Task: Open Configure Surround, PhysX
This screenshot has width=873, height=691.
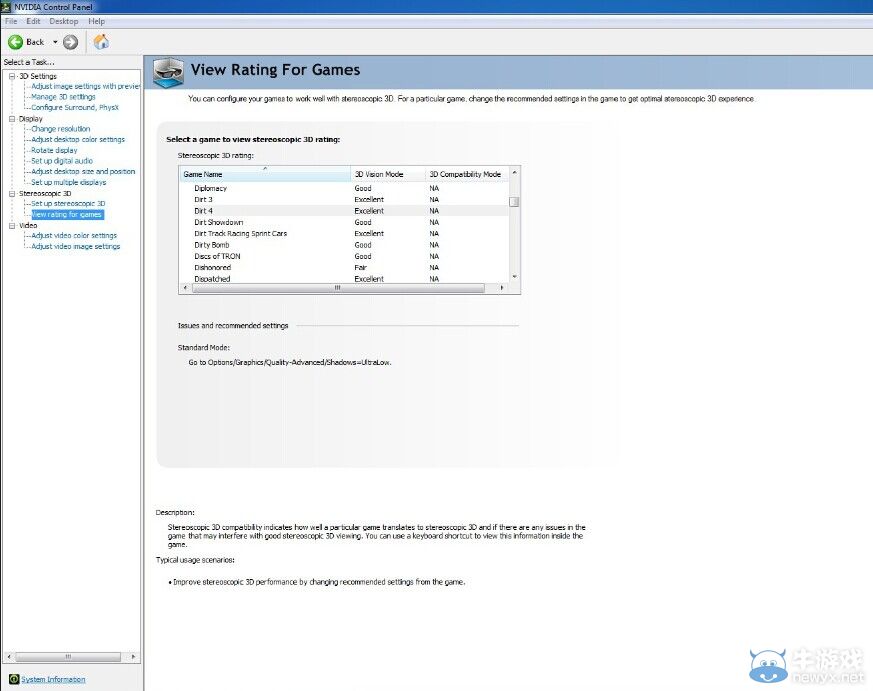Action: 75,107
